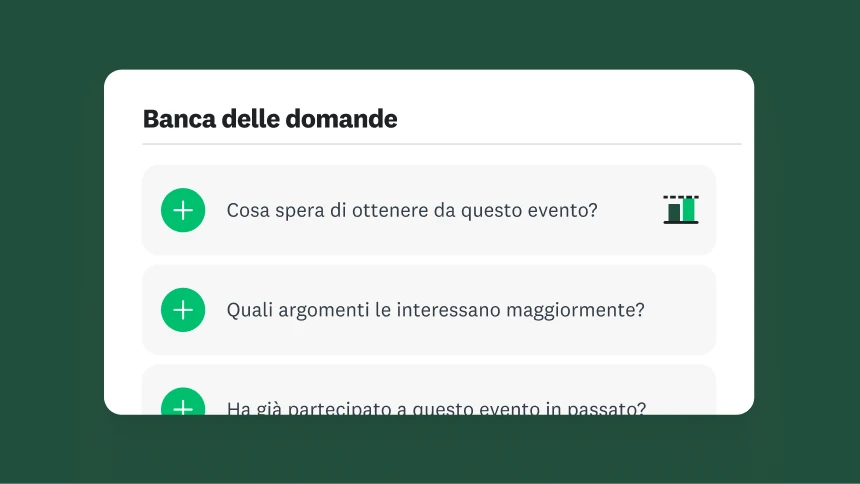Add the 'Ha già partecipato' question
This screenshot has height=484, width=860.
pos(183,405)
